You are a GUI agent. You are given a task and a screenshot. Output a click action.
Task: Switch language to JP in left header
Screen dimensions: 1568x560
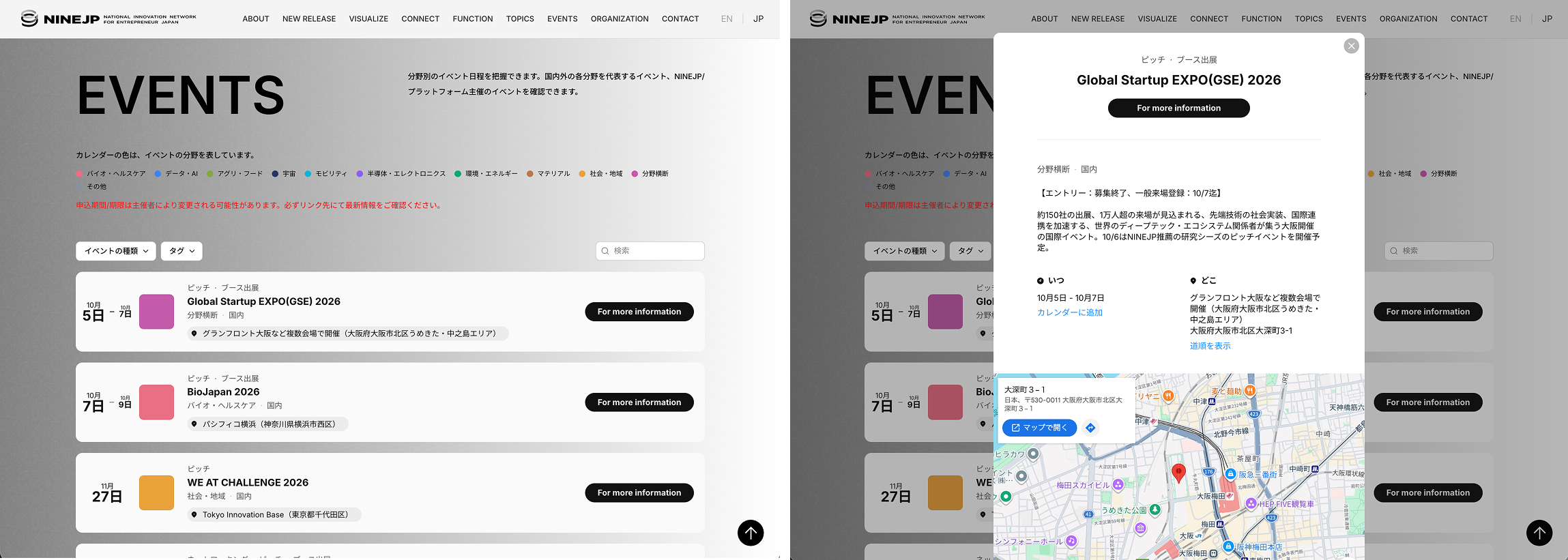tap(758, 19)
